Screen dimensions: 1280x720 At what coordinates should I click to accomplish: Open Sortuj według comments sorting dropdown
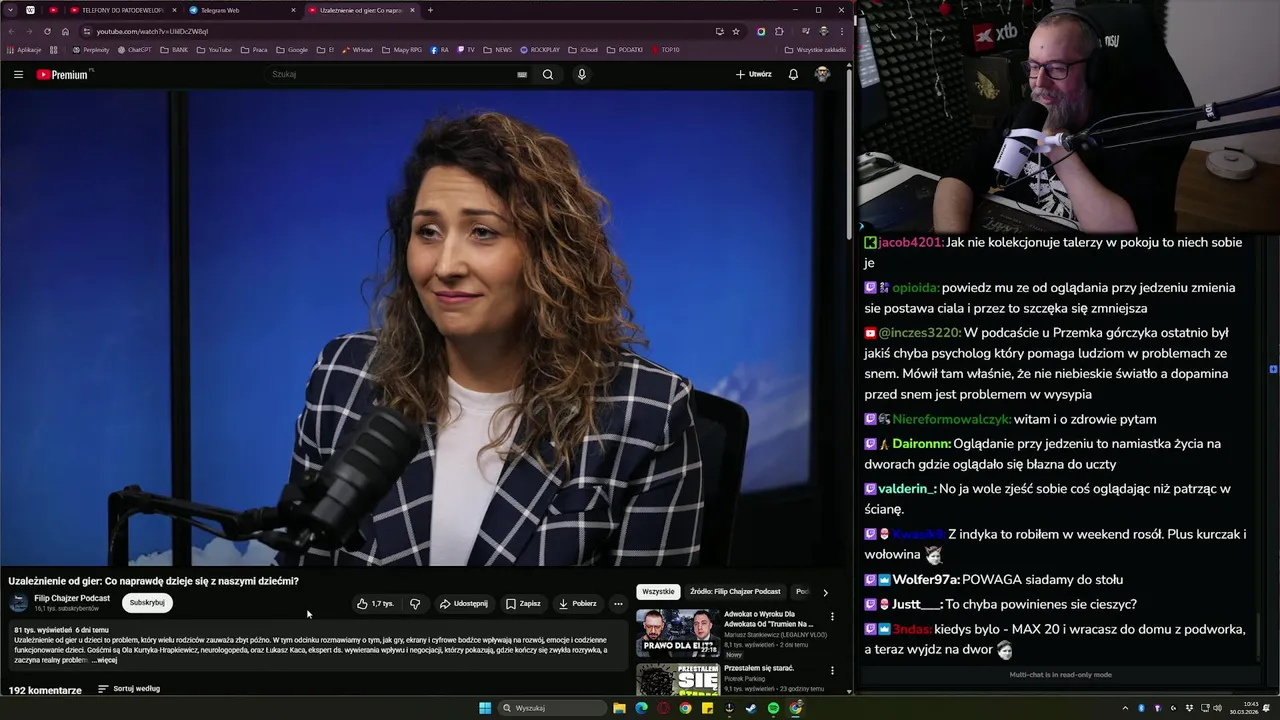pyautogui.click(x=129, y=689)
